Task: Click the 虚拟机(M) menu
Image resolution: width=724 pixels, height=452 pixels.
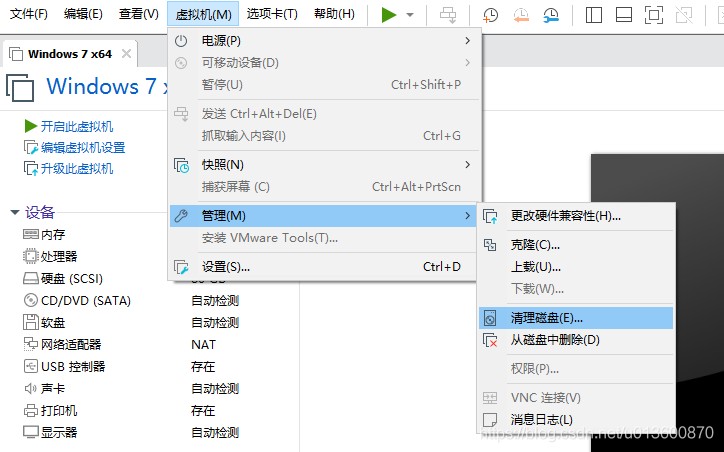Action: click(203, 14)
